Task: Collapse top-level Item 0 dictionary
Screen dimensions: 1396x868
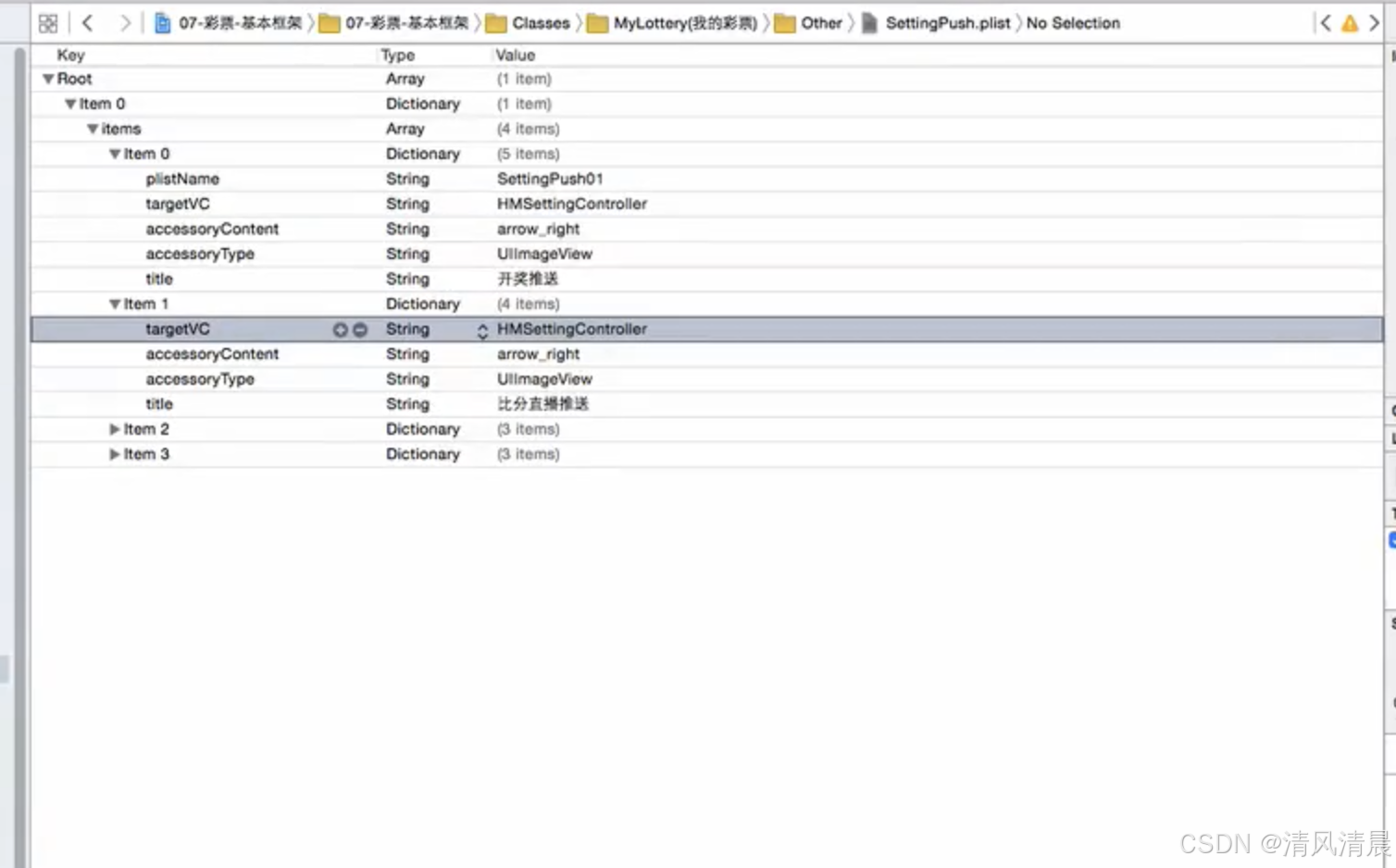Action: coord(70,105)
